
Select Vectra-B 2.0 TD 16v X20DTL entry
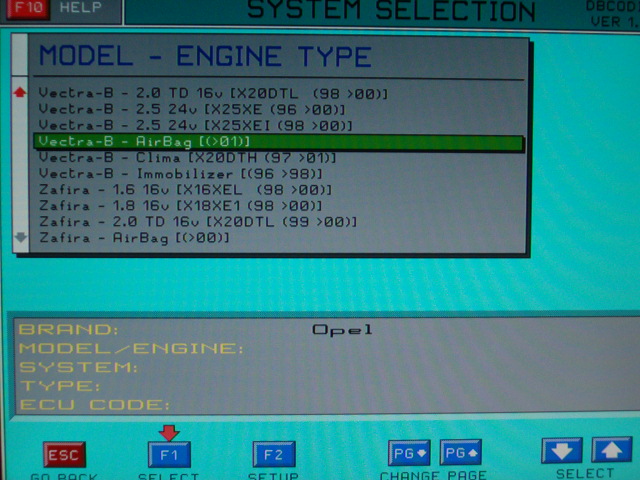point(213,93)
